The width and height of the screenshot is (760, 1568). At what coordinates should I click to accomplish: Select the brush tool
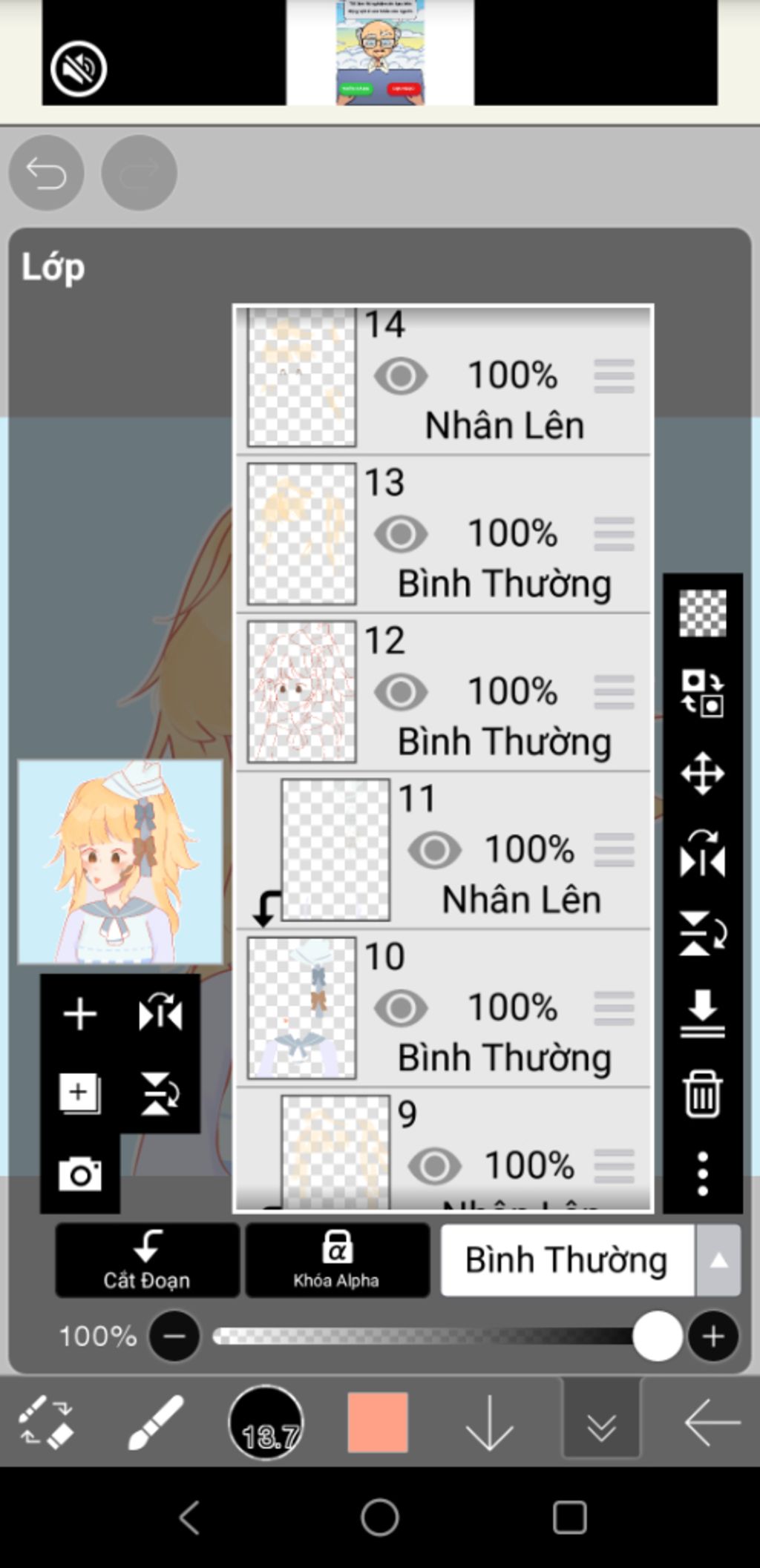coord(155,1422)
